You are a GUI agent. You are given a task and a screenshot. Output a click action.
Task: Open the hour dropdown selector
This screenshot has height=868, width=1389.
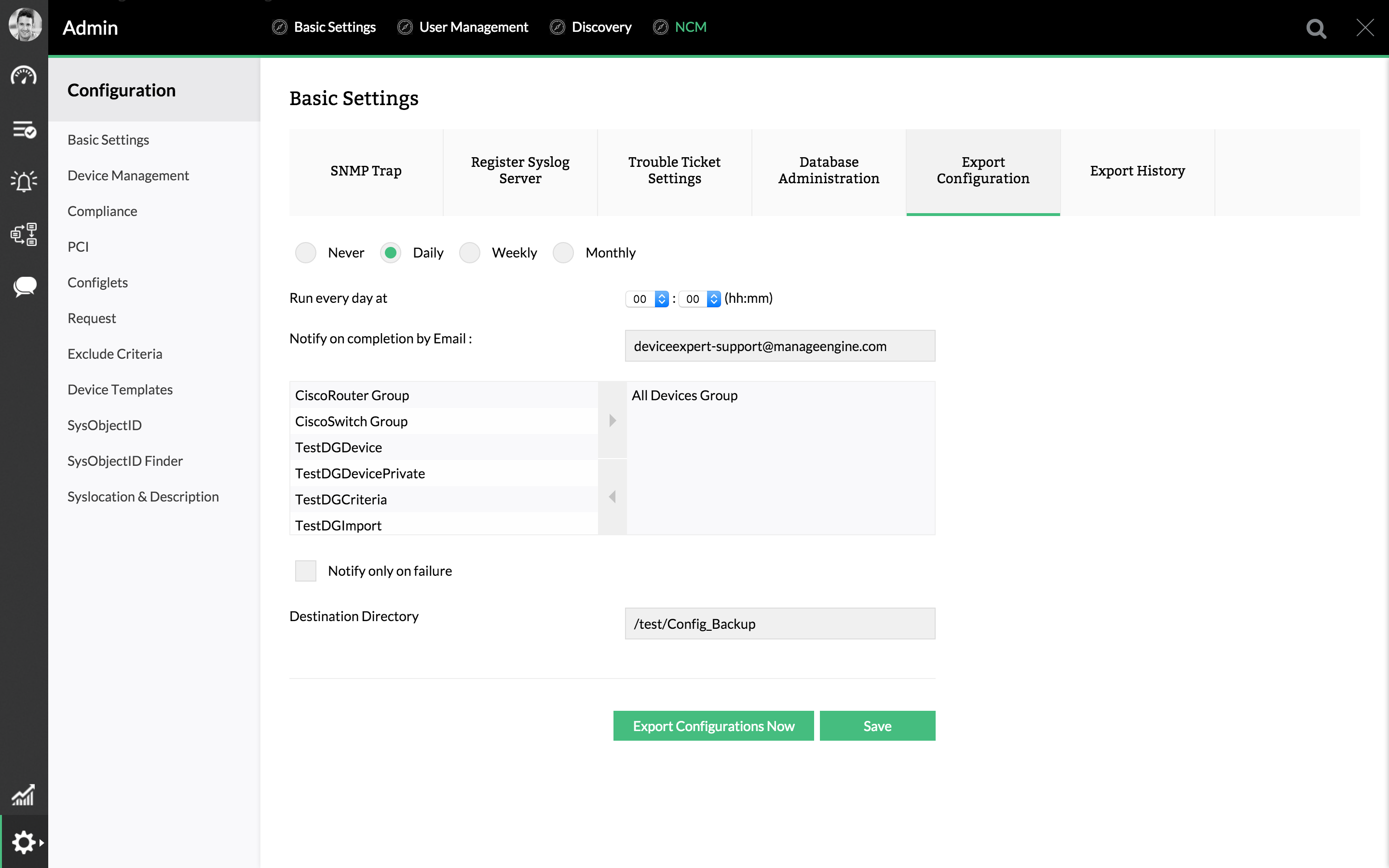(x=647, y=298)
